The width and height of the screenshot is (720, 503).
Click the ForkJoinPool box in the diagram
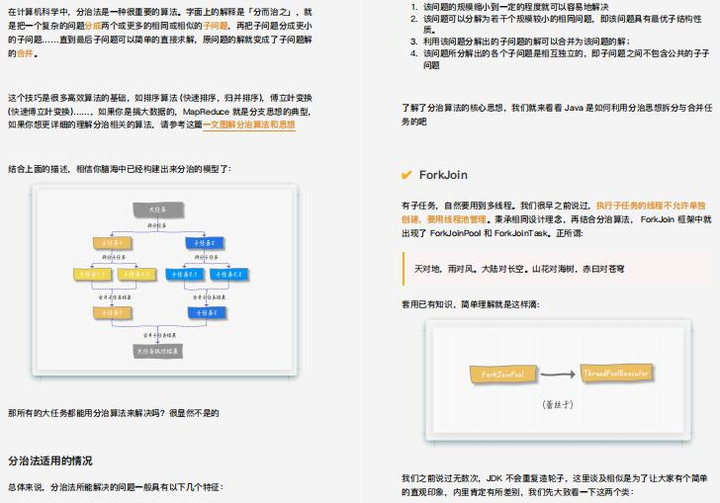click(x=503, y=374)
